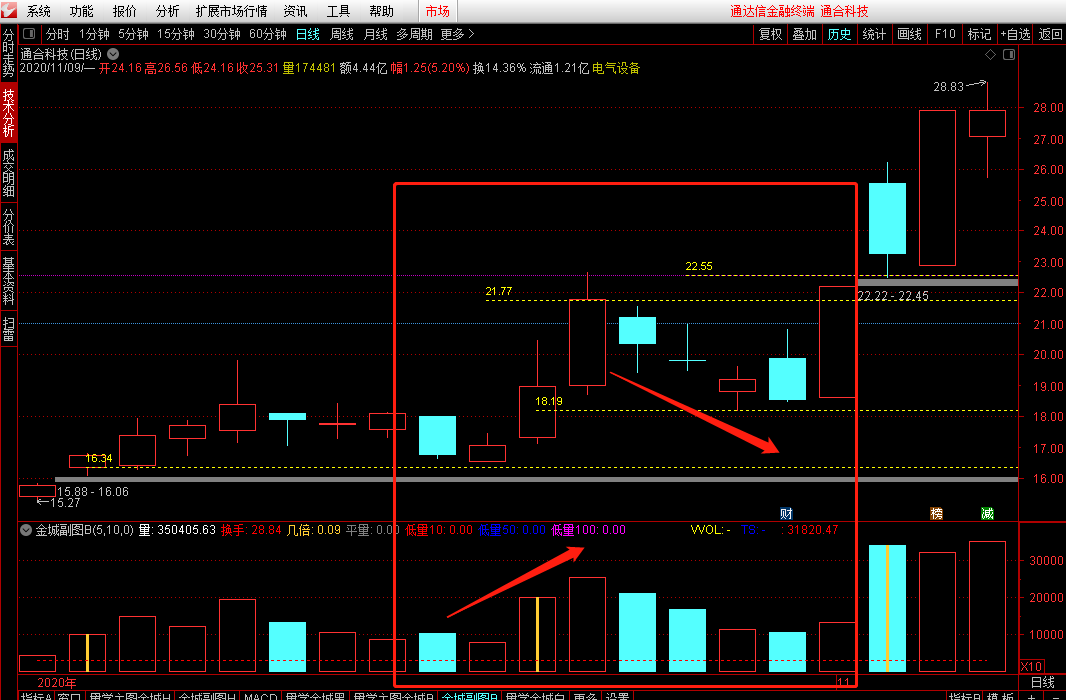Open the 分析 menu
1066x700 pixels.
pos(167,12)
